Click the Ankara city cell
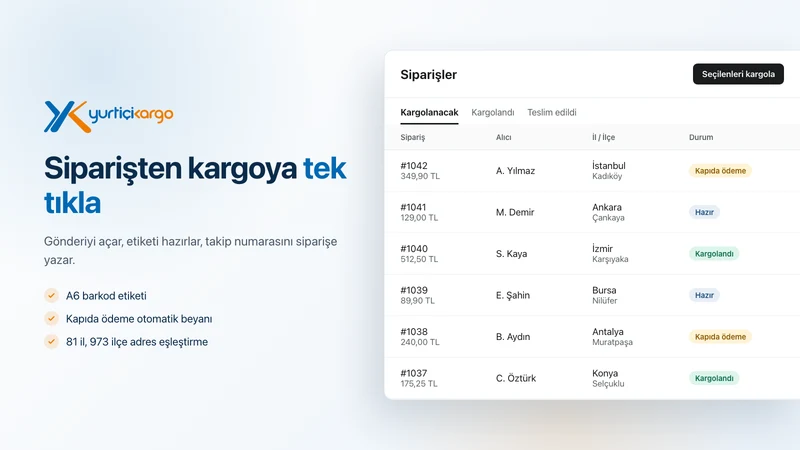The width and height of the screenshot is (800, 450). (607, 207)
